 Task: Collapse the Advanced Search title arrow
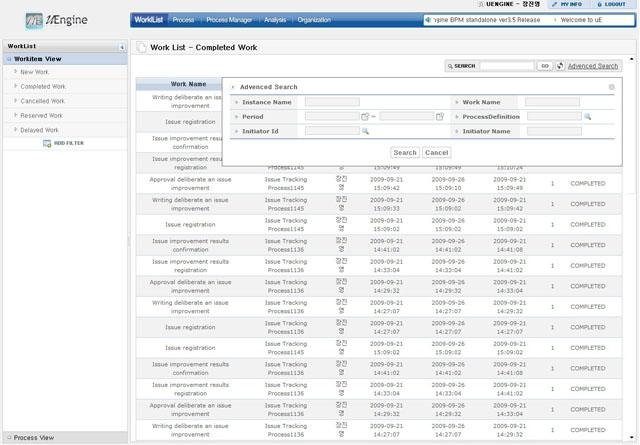point(233,87)
